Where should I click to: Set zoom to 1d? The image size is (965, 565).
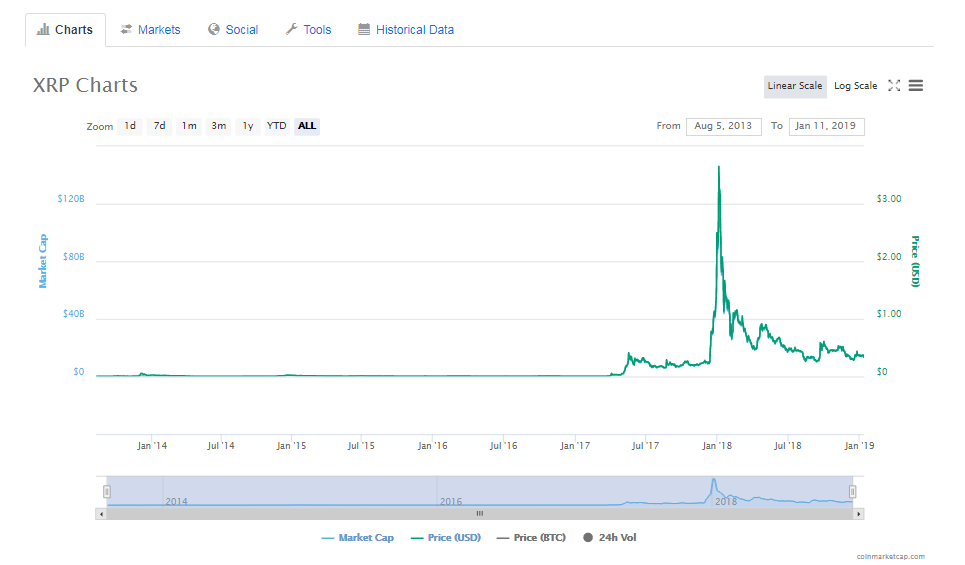[130, 126]
